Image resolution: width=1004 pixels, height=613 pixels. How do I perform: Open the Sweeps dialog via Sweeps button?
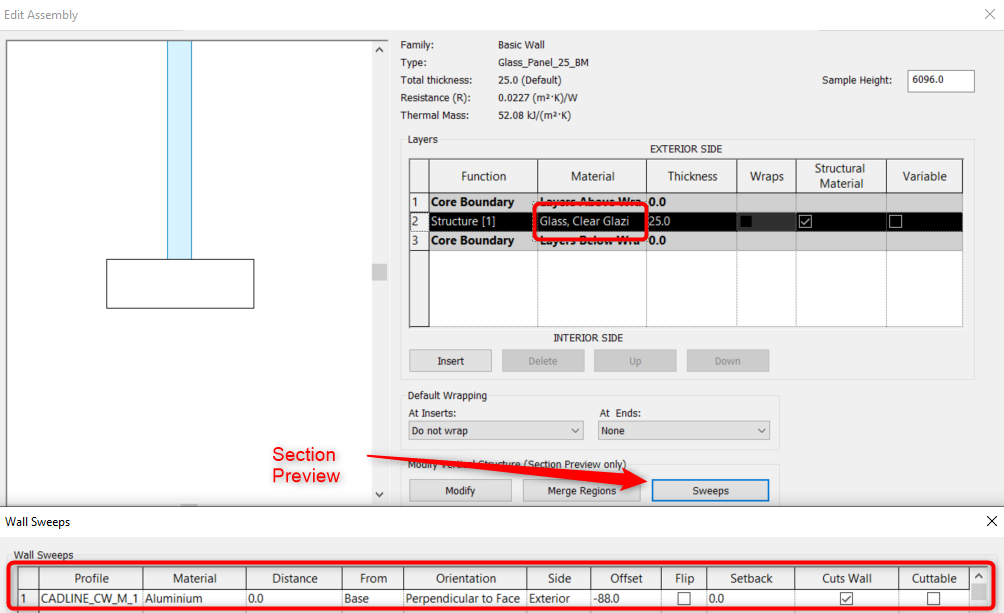click(710, 490)
